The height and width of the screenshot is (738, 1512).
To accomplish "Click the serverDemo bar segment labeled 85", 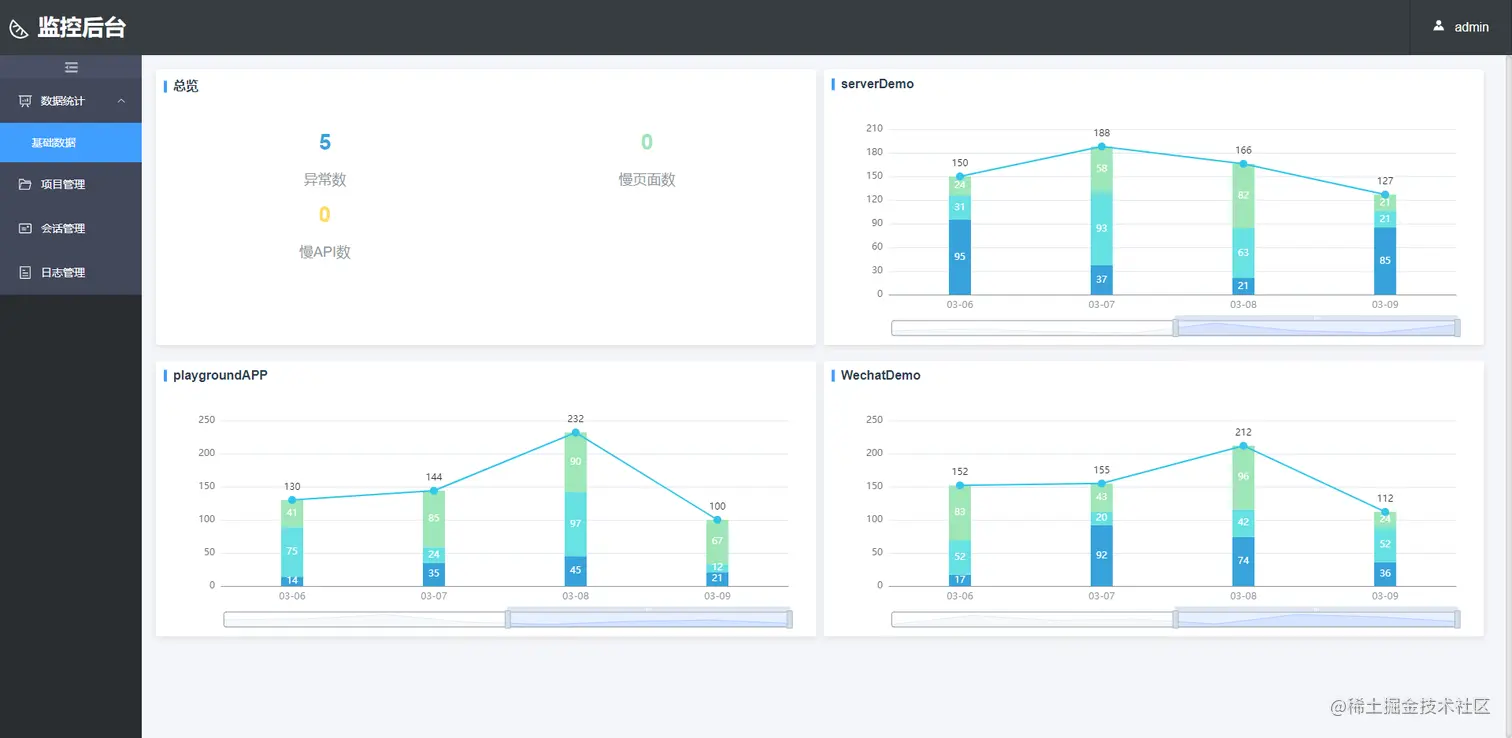I will click(x=1385, y=261).
